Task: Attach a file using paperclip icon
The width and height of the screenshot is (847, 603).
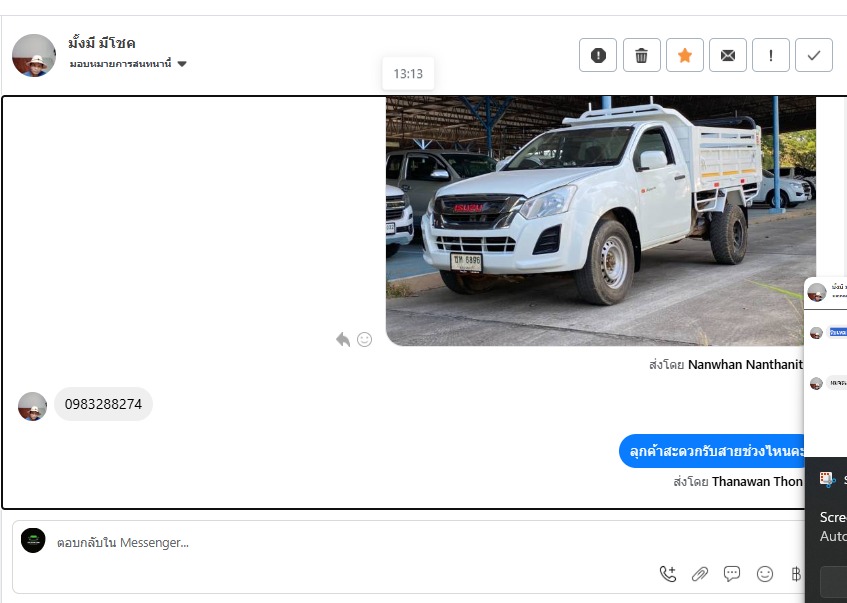Action: pos(700,574)
